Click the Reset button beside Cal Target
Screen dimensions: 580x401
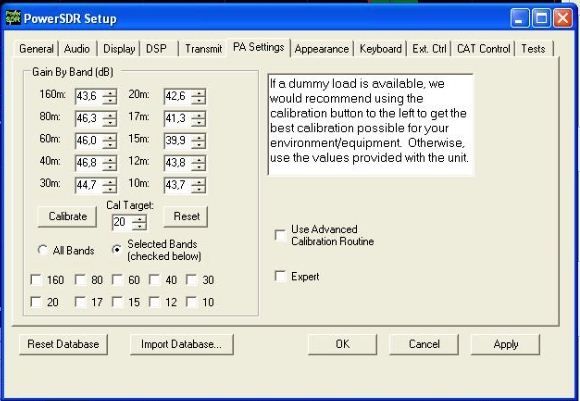tap(186, 216)
